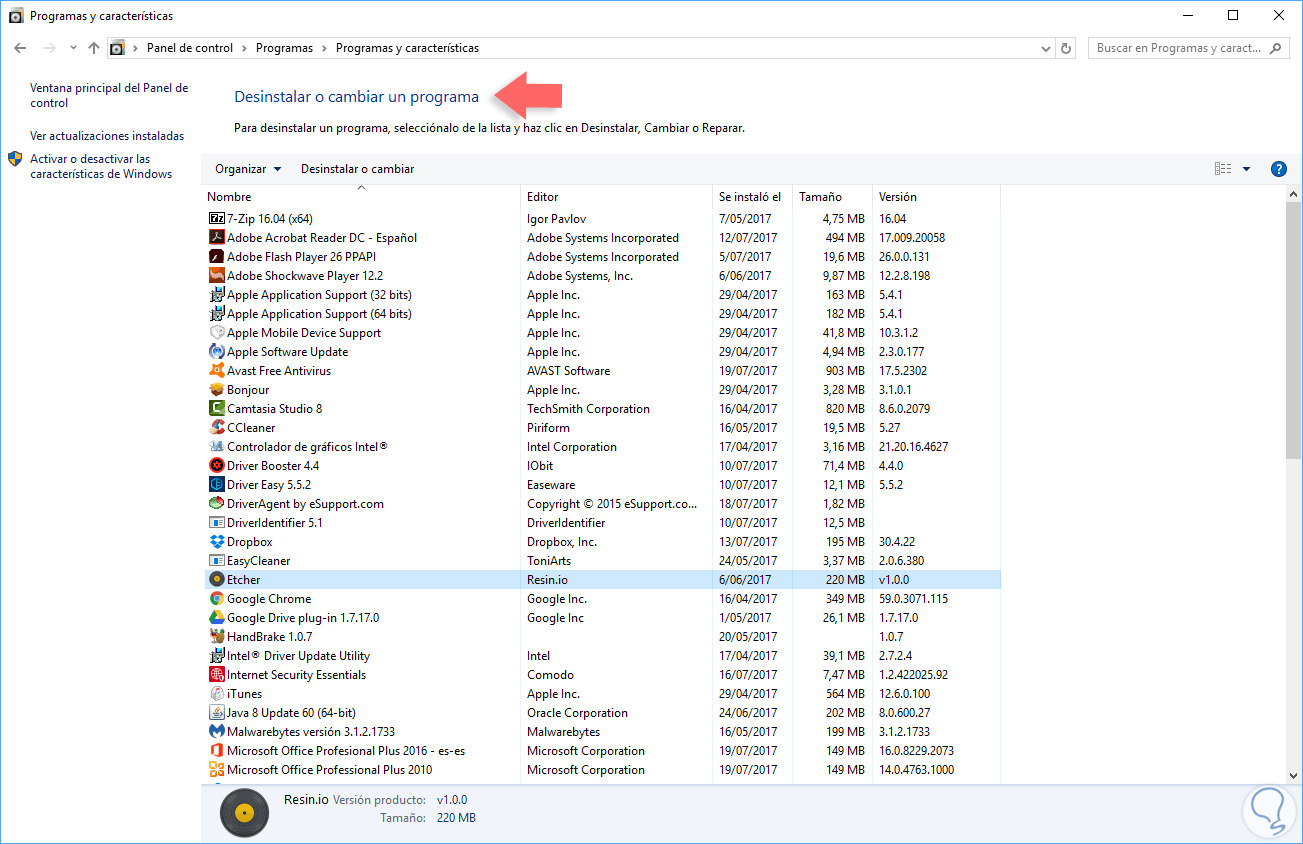Select the EasyCleaner program row
The height and width of the screenshot is (844, 1303).
602,560
